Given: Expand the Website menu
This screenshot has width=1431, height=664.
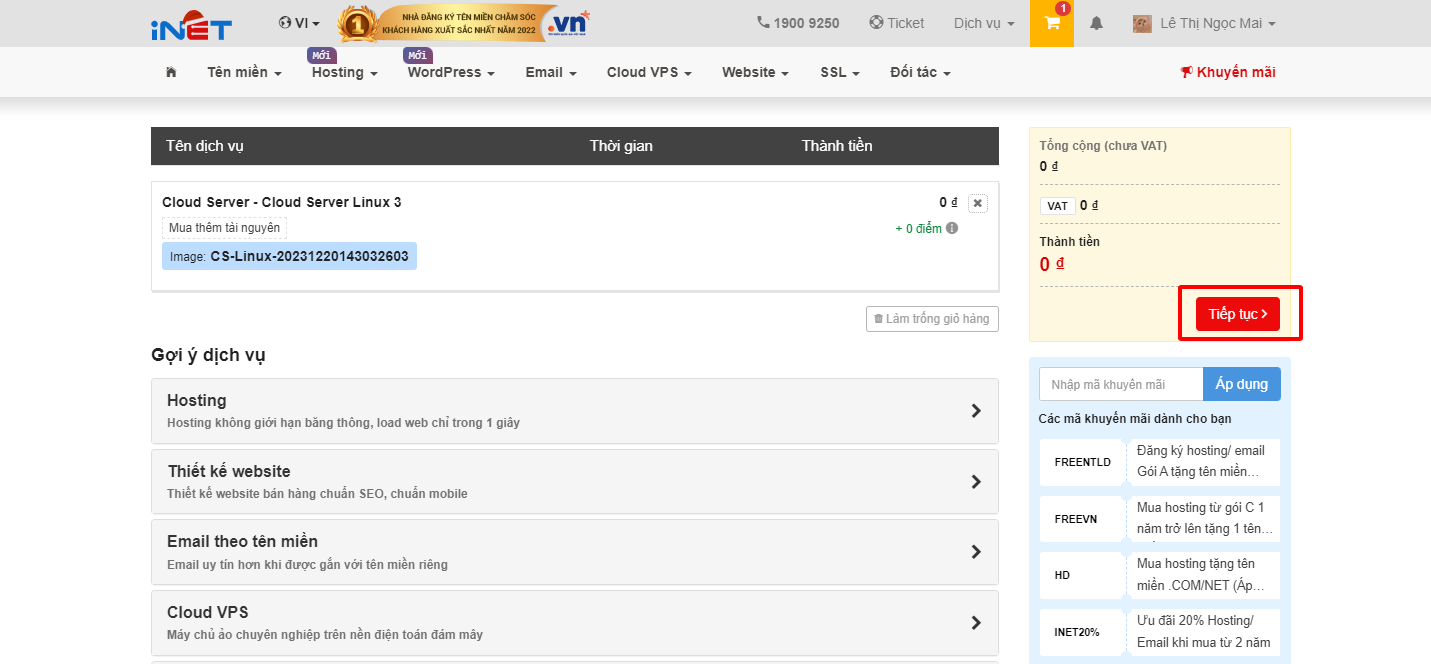Looking at the screenshot, I should click(755, 72).
